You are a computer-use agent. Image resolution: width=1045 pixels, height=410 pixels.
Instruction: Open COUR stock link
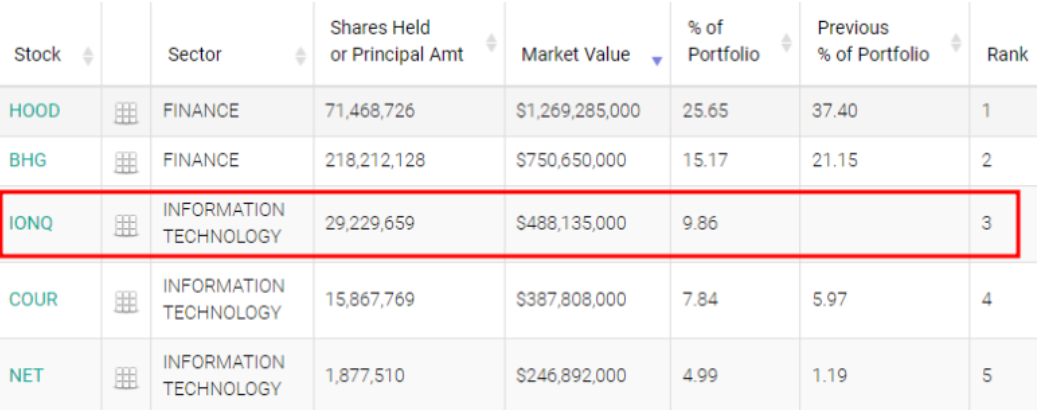(x=33, y=299)
